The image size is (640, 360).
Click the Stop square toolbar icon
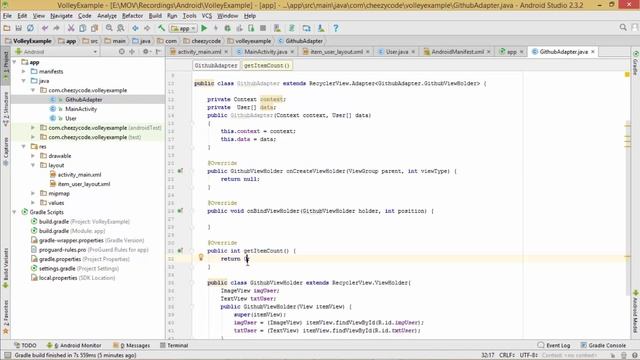pos(263,28)
